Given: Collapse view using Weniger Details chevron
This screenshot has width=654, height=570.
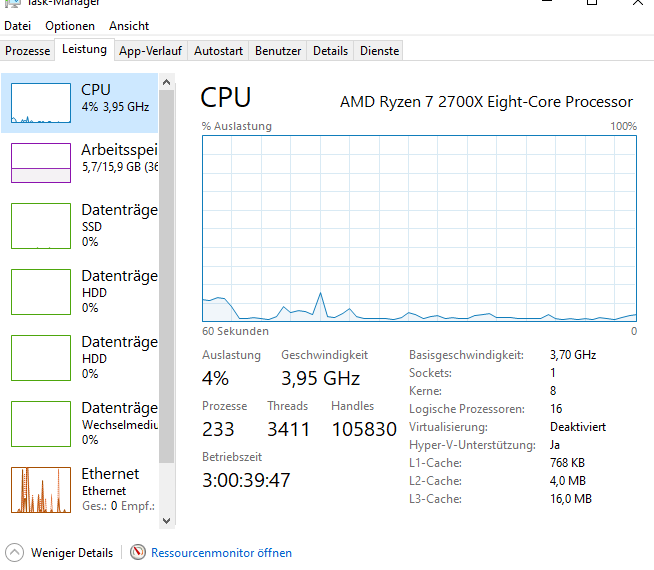Looking at the screenshot, I should pyautogui.click(x=14, y=552).
